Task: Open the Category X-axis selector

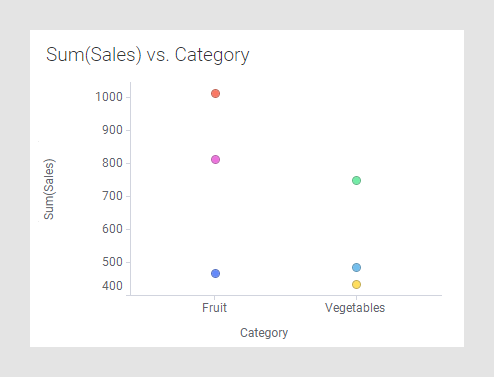Action: tap(264, 333)
